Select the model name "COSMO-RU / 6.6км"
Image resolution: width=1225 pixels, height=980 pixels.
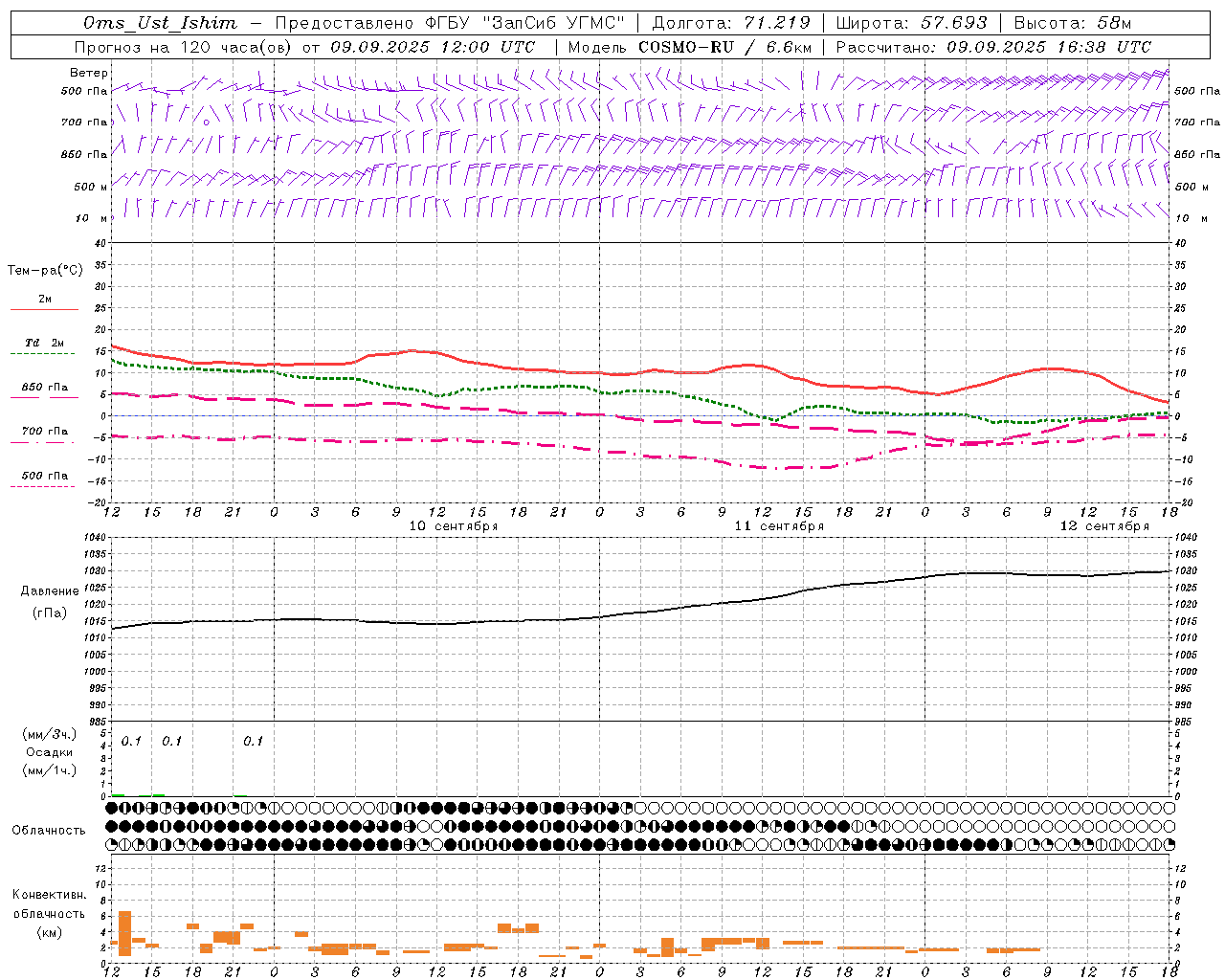click(725, 47)
